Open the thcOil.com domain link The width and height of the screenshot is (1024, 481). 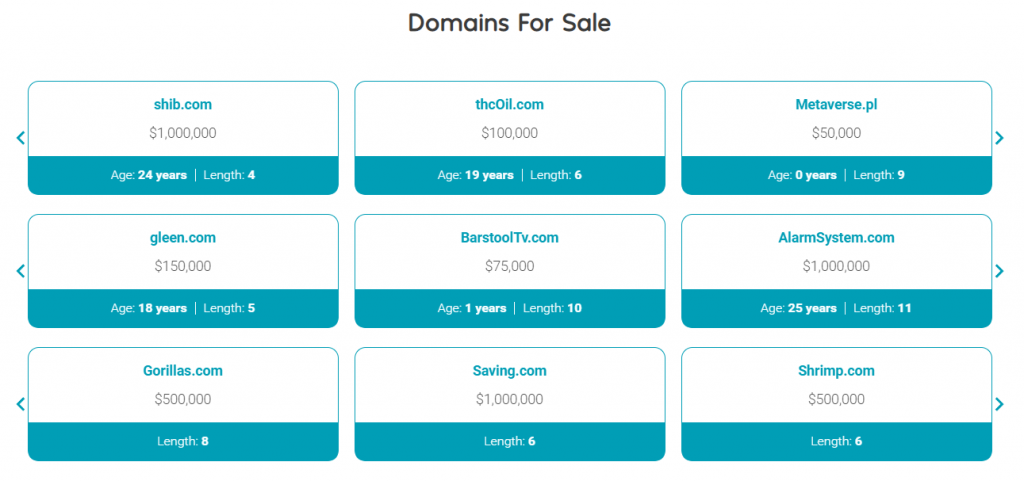(509, 104)
